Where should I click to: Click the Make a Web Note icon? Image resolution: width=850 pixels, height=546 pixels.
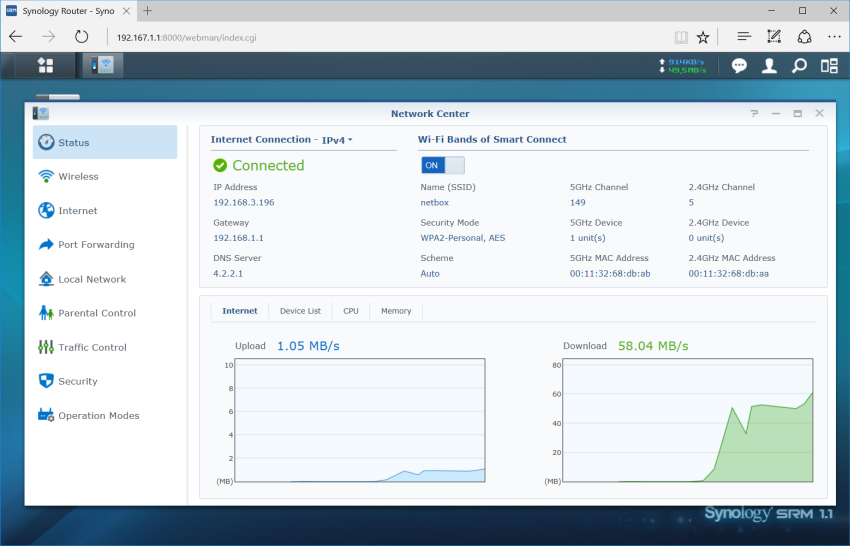(774, 37)
